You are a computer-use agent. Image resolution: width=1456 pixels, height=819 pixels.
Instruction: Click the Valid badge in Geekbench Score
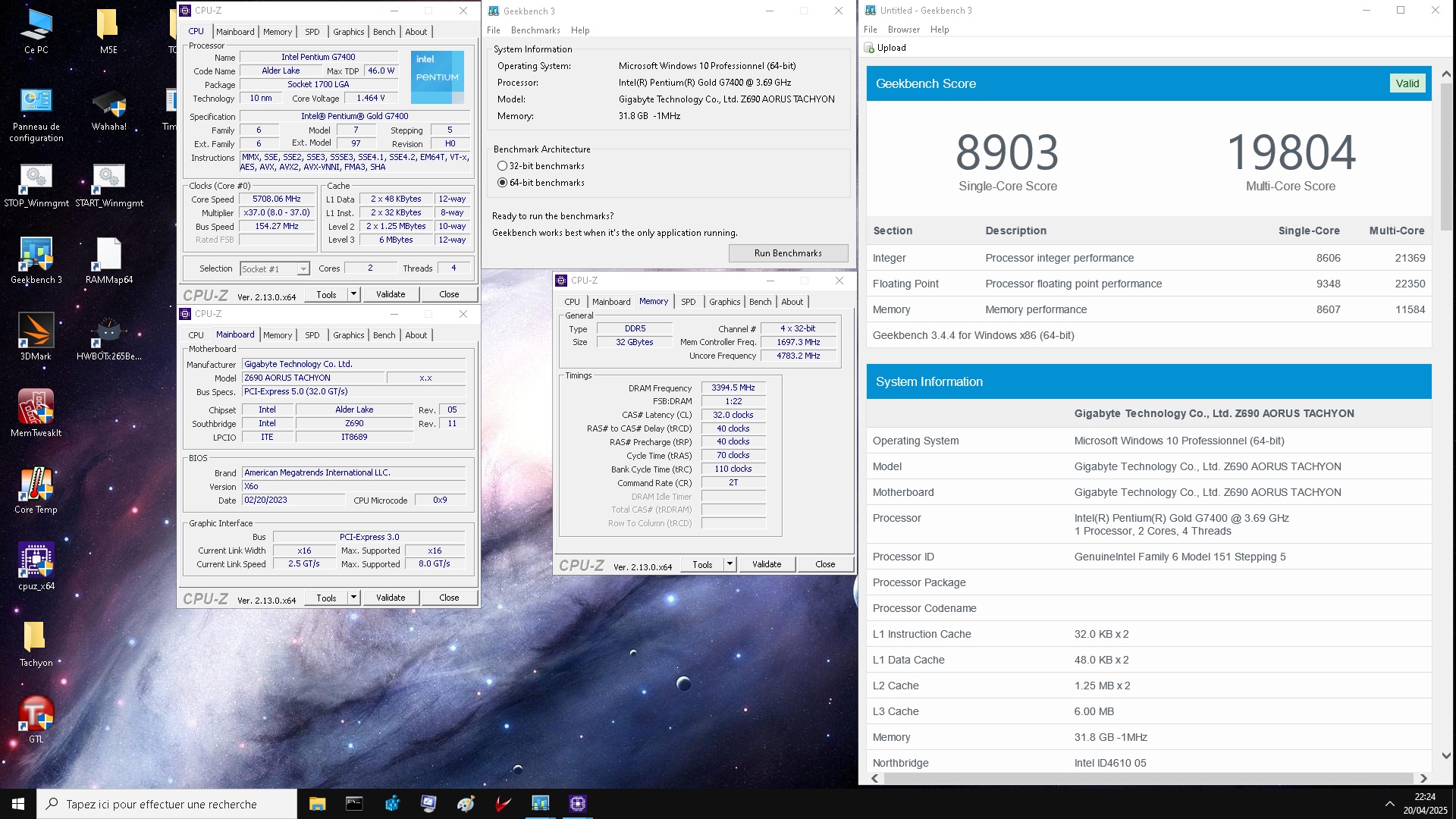click(1407, 83)
